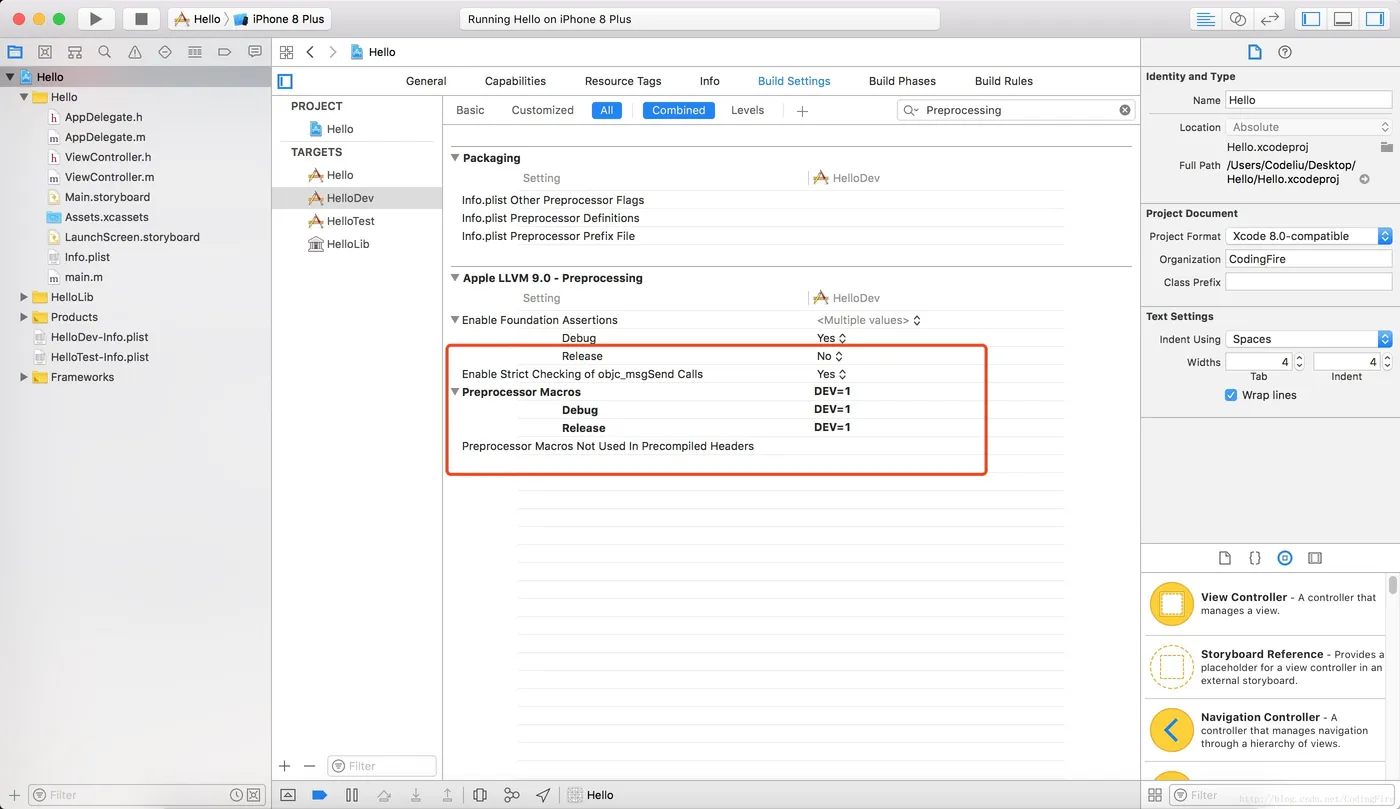Switch to the General tab

pyautogui.click(x=426, y=81)
